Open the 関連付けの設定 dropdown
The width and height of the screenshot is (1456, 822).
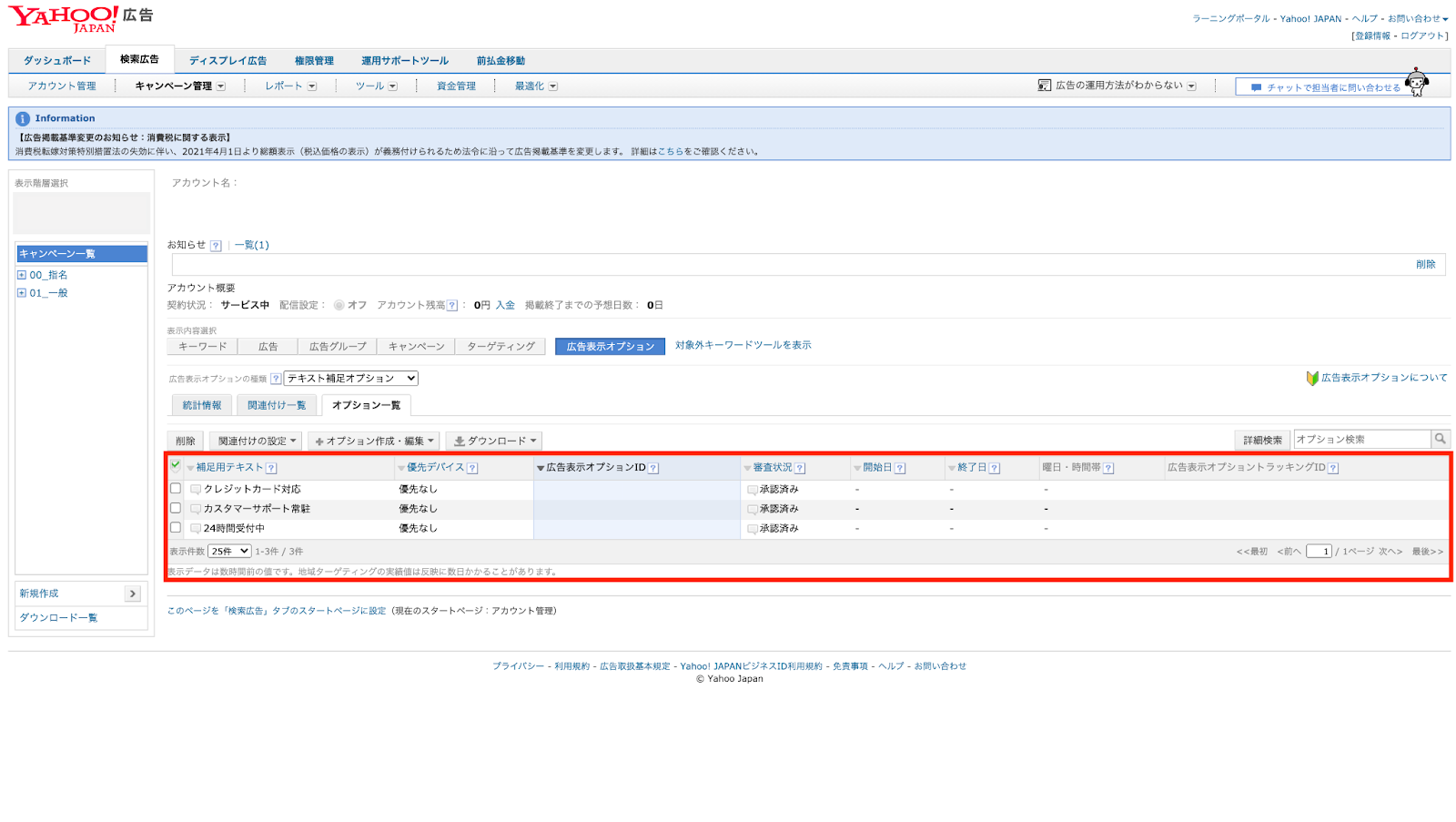257,441
